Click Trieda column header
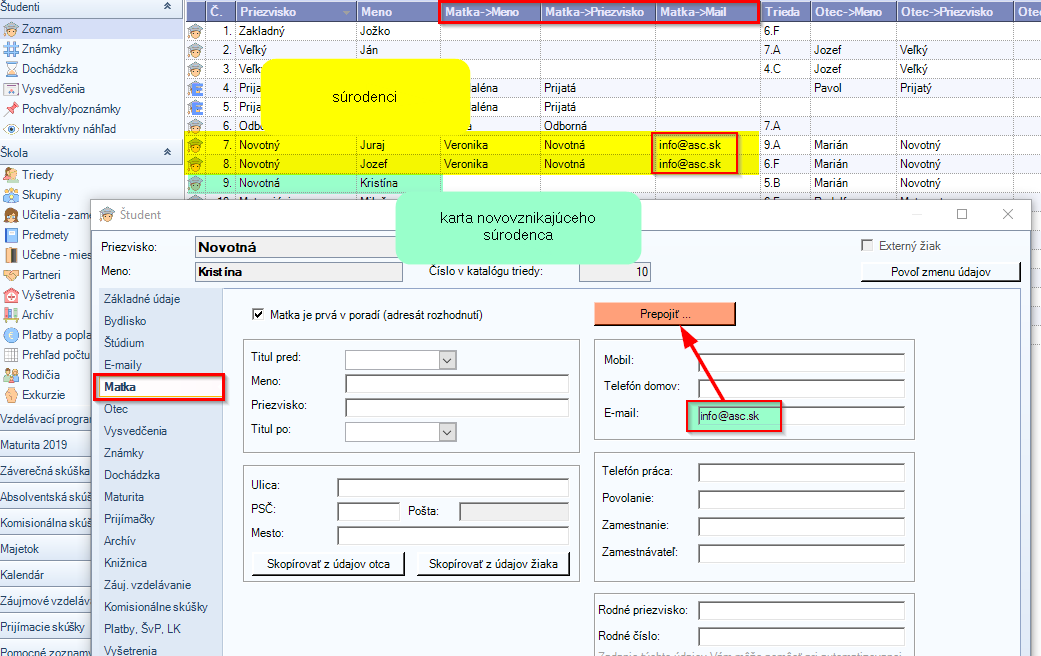 785,12
